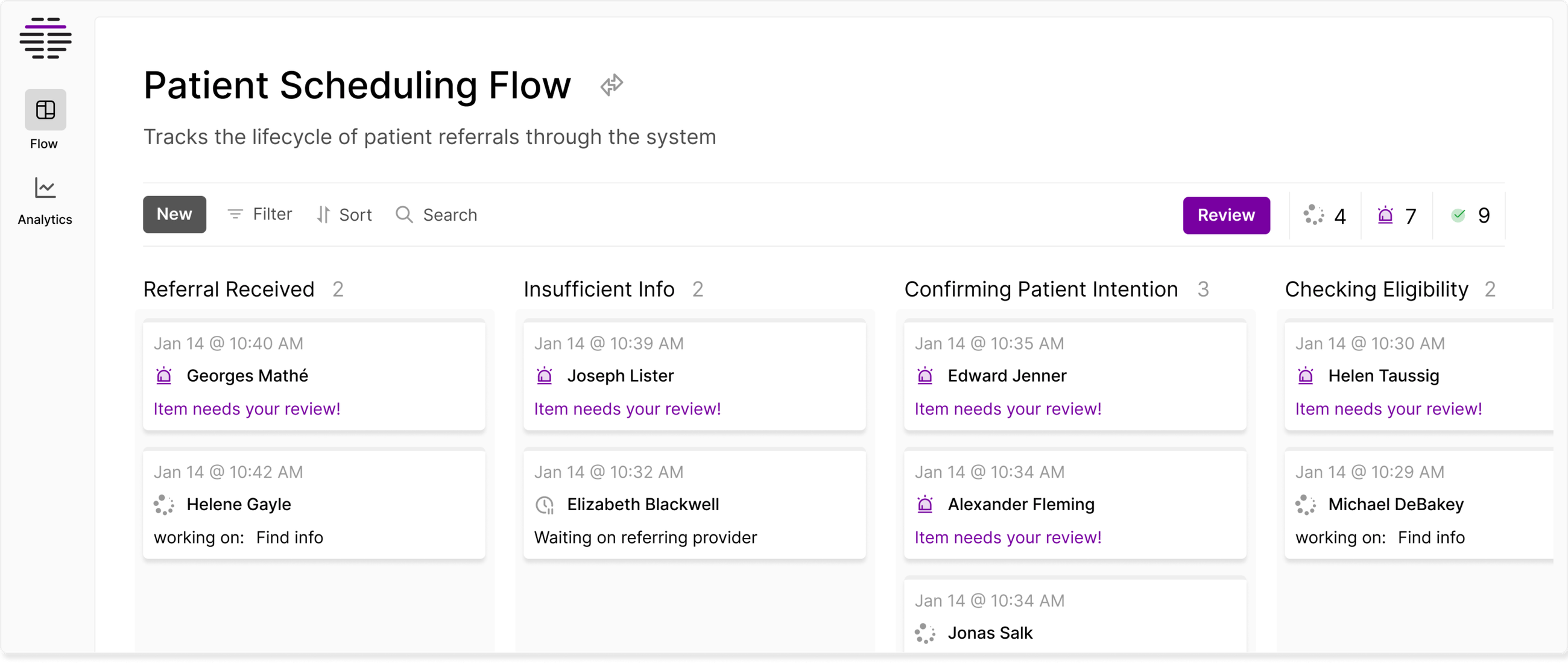Select the Referral Received column heading
This screenshot has height=664, width=1568.
click(229, 289)
